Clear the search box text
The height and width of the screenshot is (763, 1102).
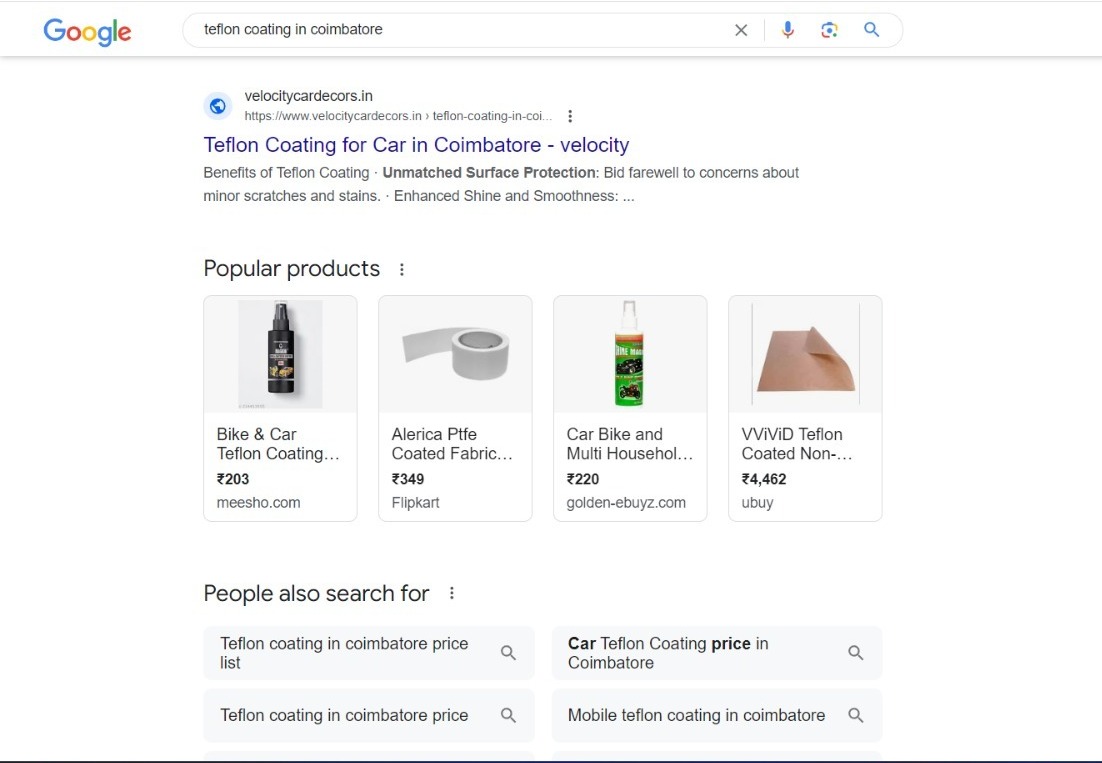pos(741,30)
